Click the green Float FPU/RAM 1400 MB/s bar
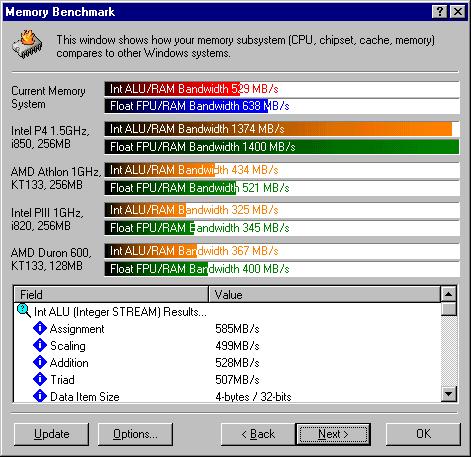 coord(282,147)
